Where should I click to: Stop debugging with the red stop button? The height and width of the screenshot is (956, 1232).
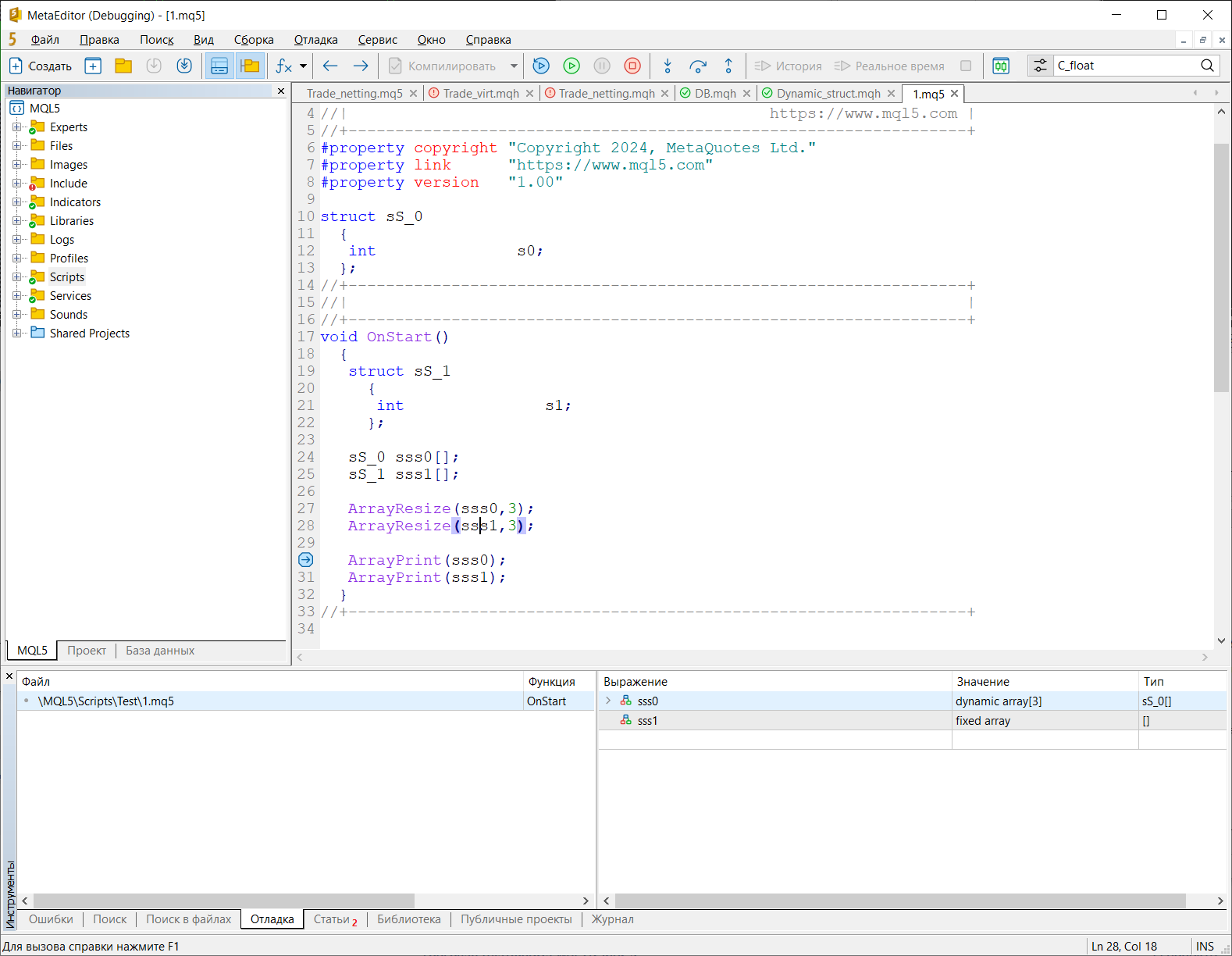(x=632, y=66)
